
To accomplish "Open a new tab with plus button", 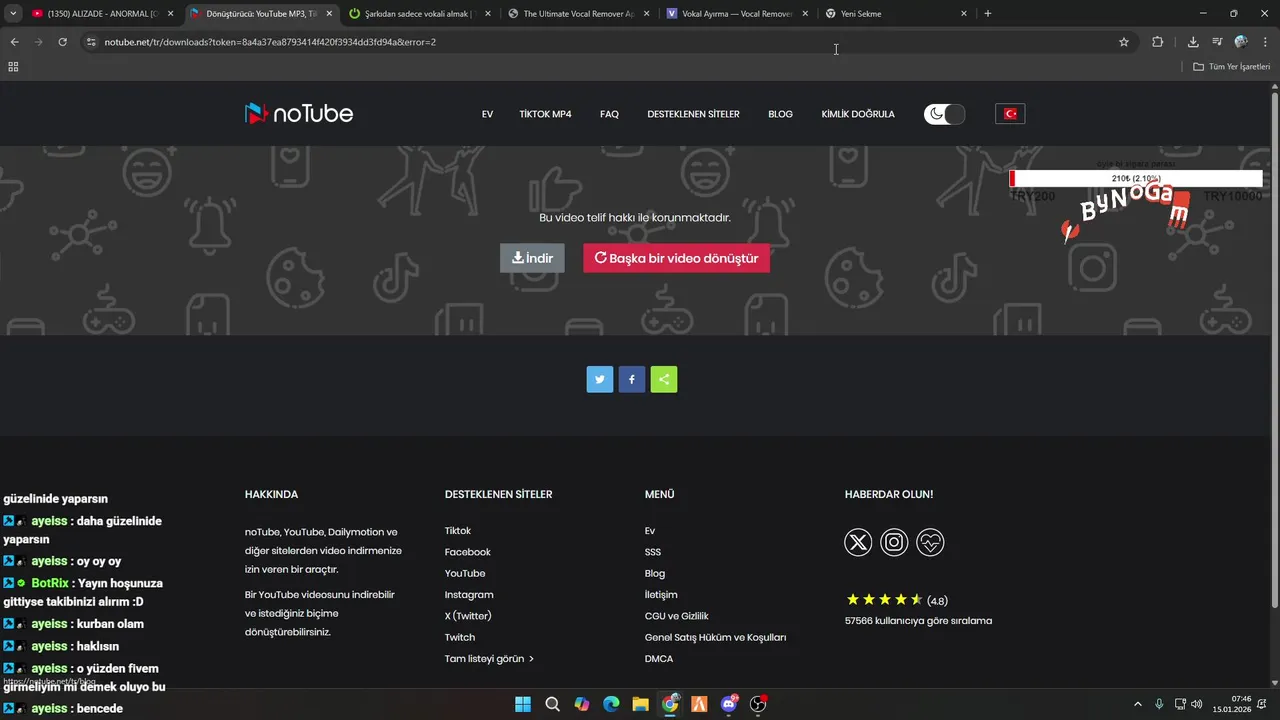I will [988, 14].
